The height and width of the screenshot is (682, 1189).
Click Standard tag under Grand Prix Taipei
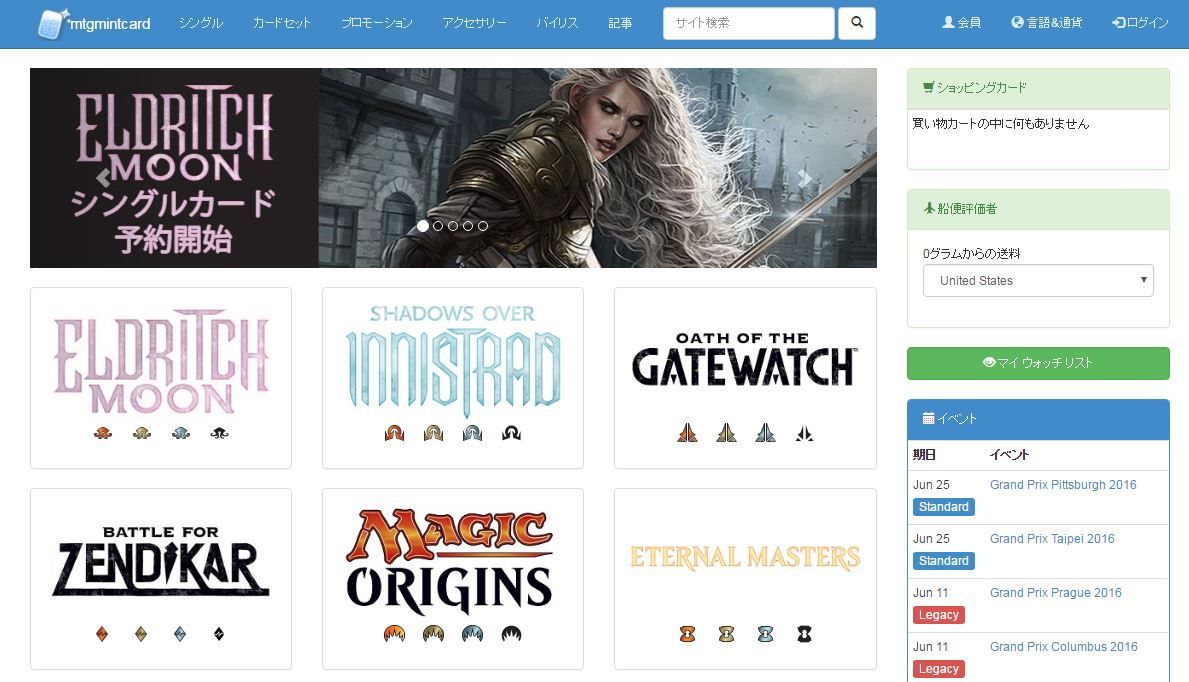(943, 561)
